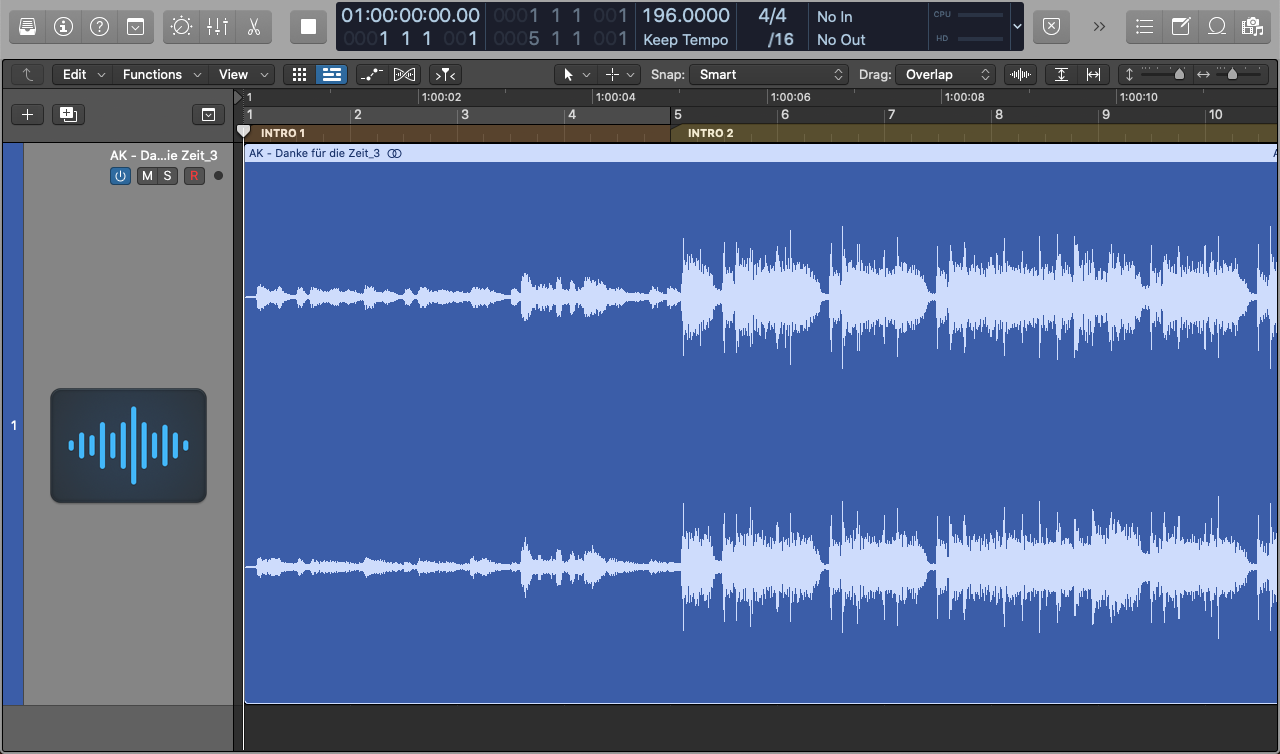Viewport: 1280px width, 754px height.
Task: Open the Inspector panel
Action: (63, 27)
